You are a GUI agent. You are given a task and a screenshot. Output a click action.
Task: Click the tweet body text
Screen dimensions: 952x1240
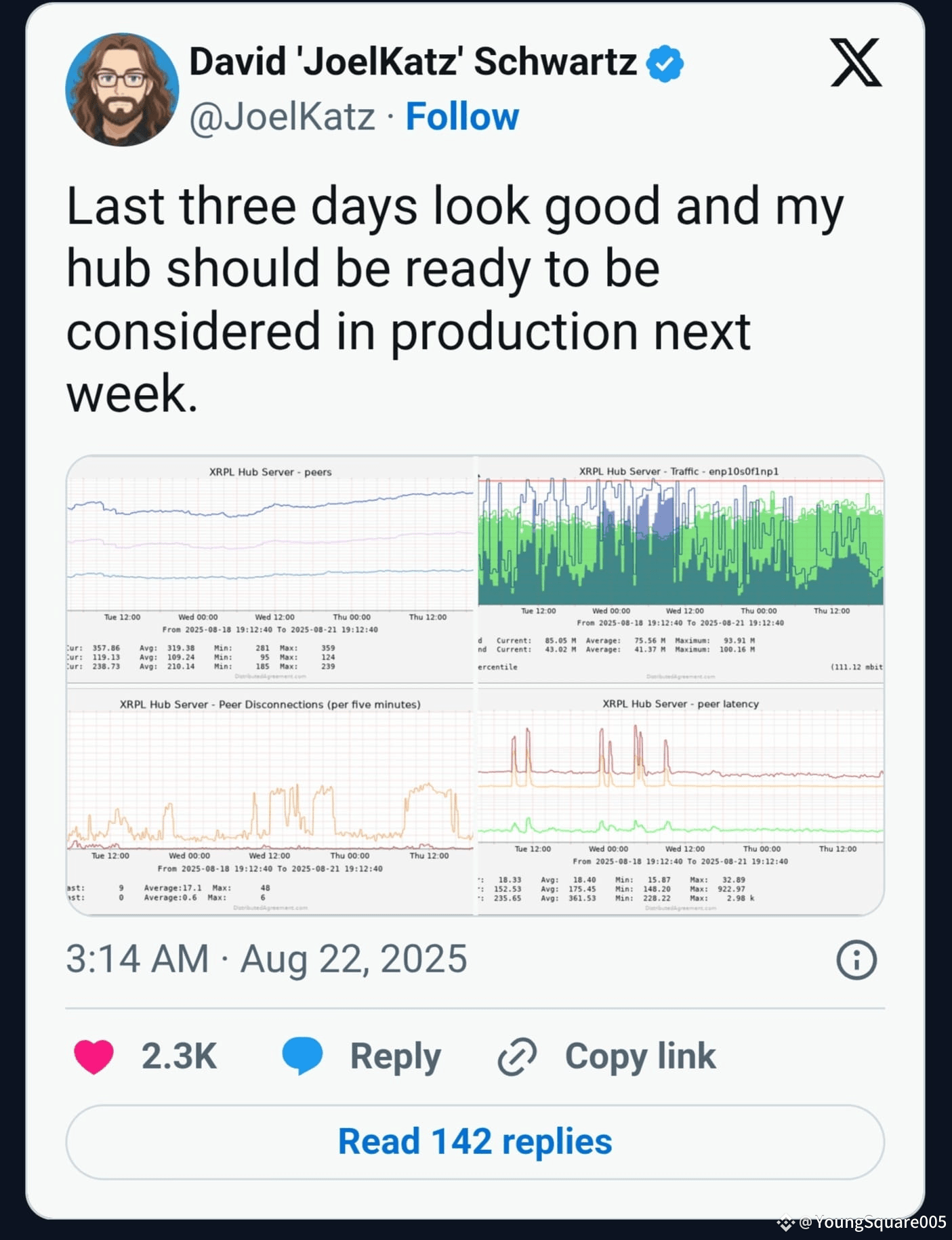[455, 299]
